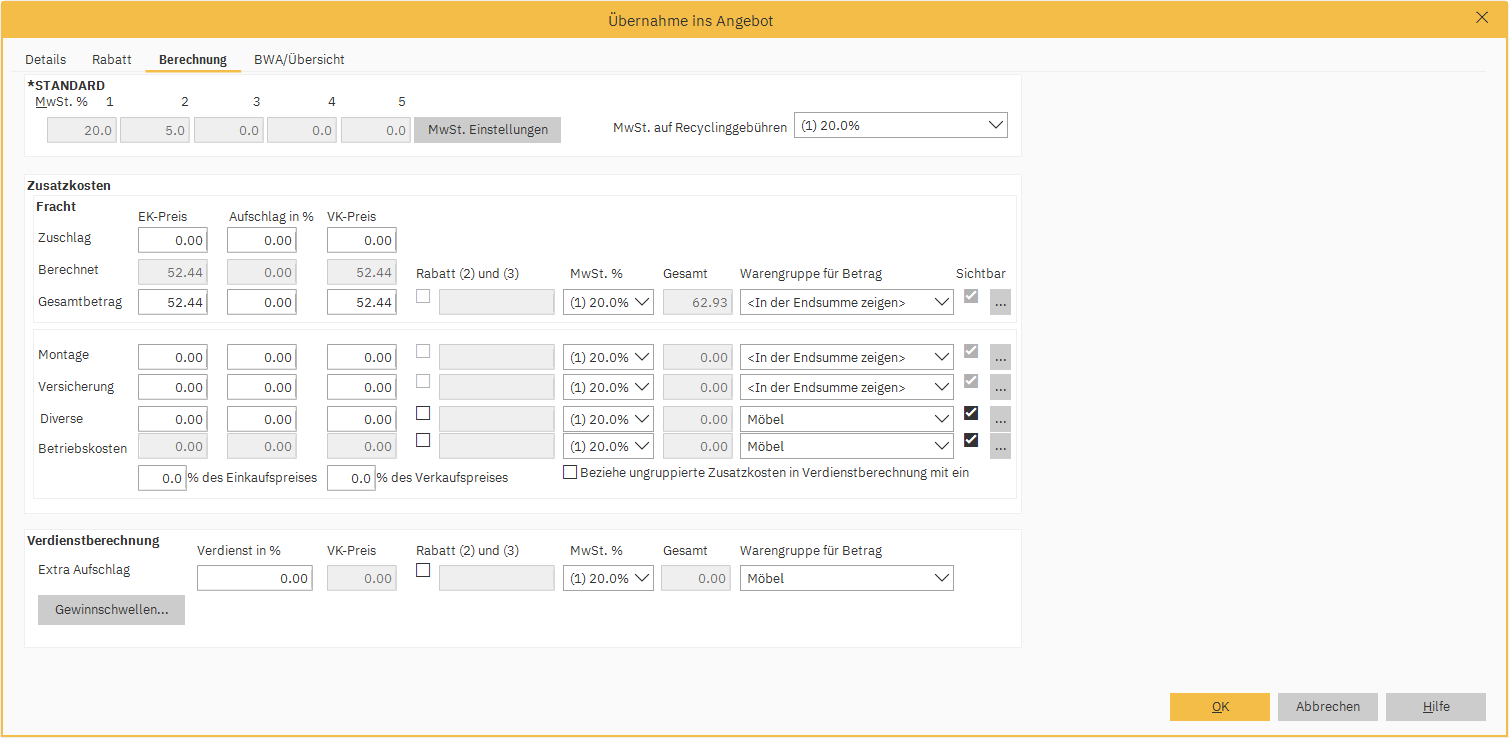The height and width of the screenshot is (738, 1509).
Task: Toggle the Sichtbar checkbox for Betriebskosten
Action: click(970, 440)
